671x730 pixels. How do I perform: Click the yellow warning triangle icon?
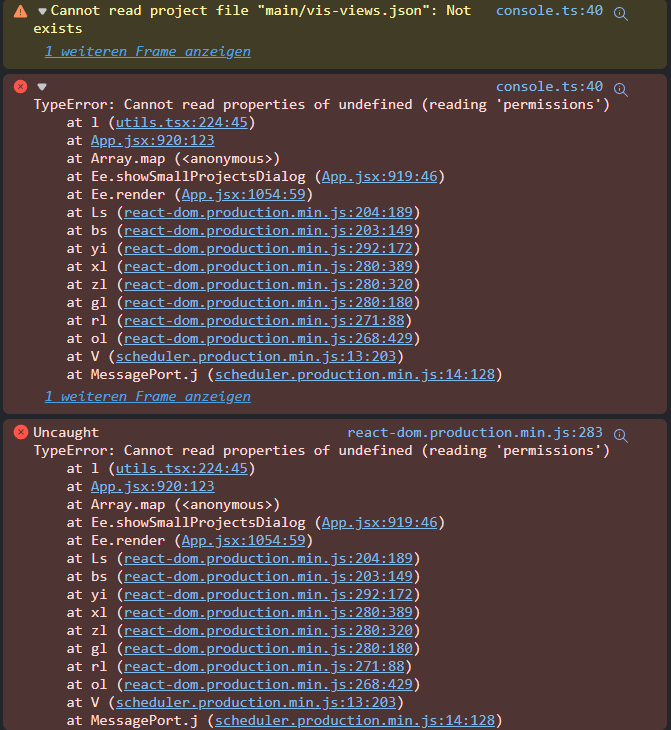20,11
